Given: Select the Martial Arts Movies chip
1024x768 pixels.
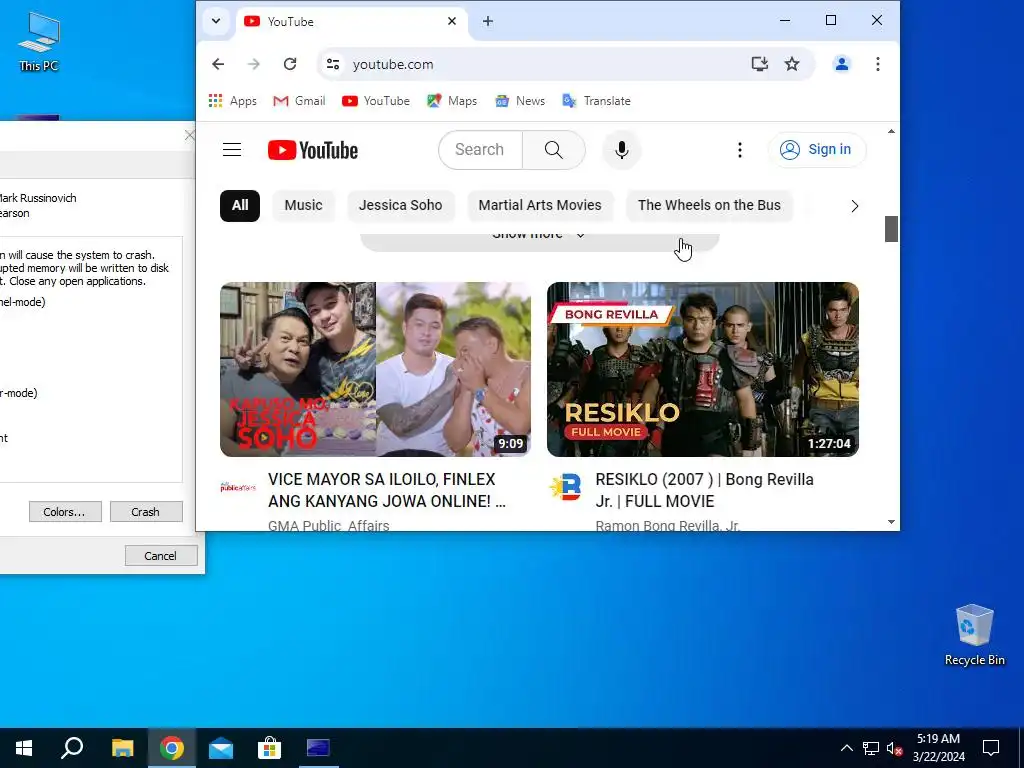Looking at the screenshot, I should pos(540,206).
